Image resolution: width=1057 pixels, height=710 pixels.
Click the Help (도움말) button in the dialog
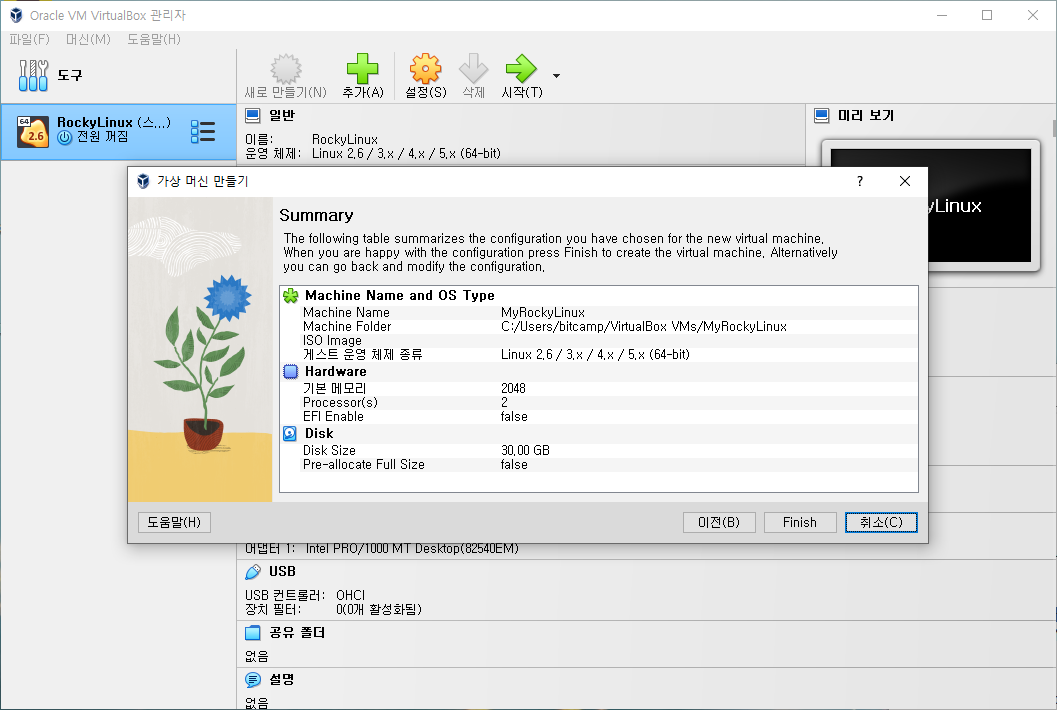click(175, 523)
